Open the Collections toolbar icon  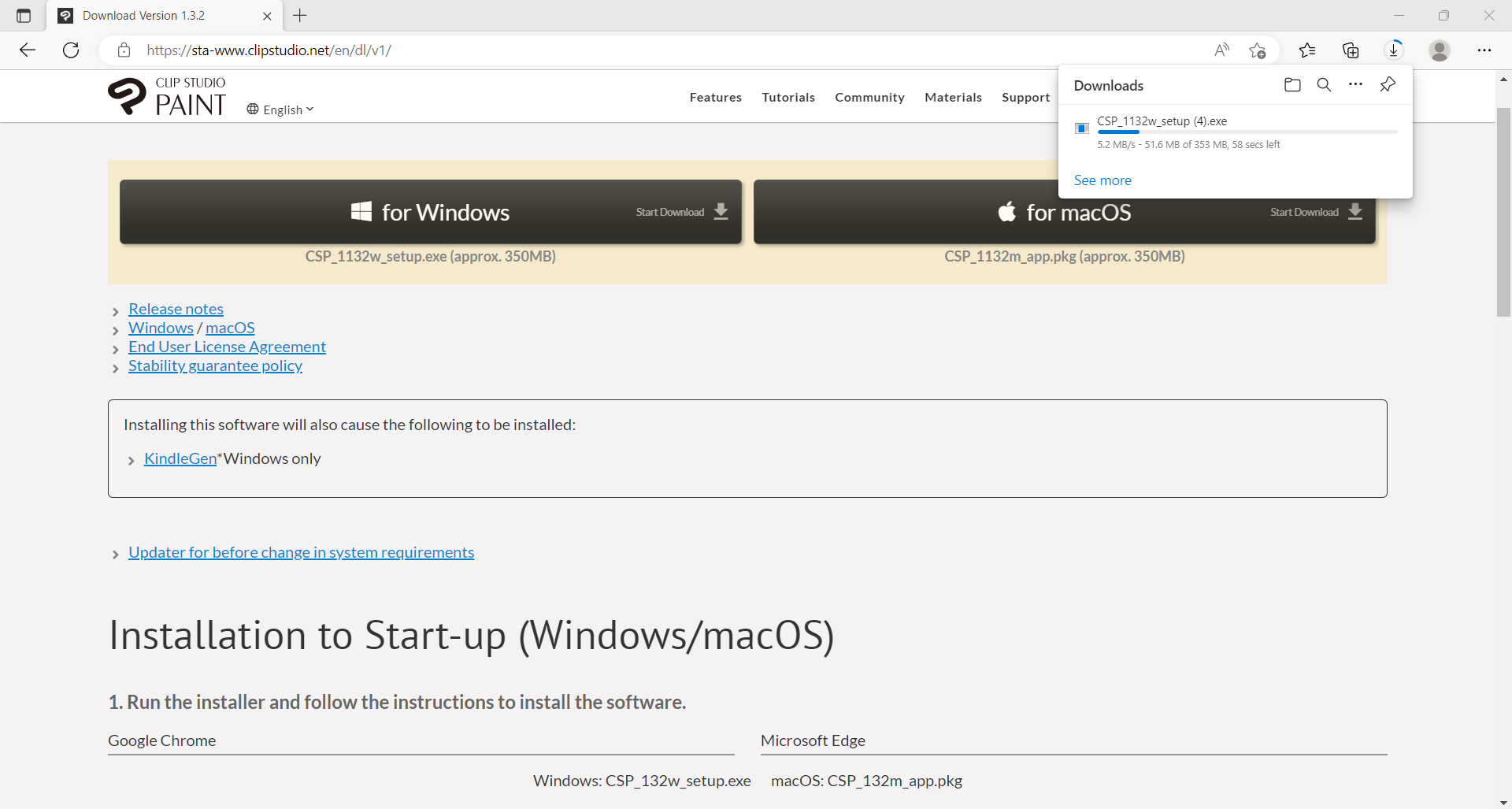[1351, 50]
